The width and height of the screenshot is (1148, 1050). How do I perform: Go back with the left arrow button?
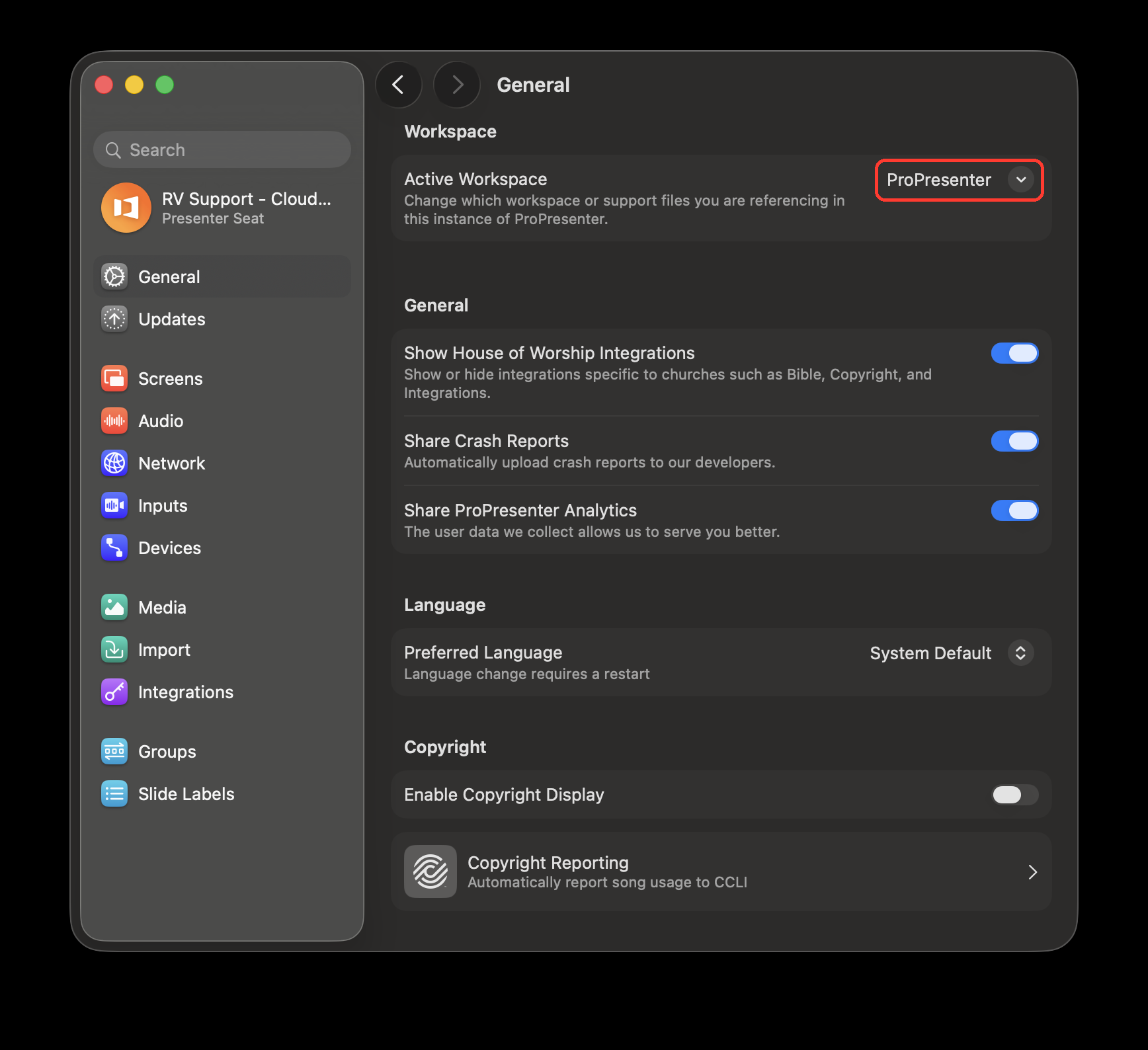(399, 85)
